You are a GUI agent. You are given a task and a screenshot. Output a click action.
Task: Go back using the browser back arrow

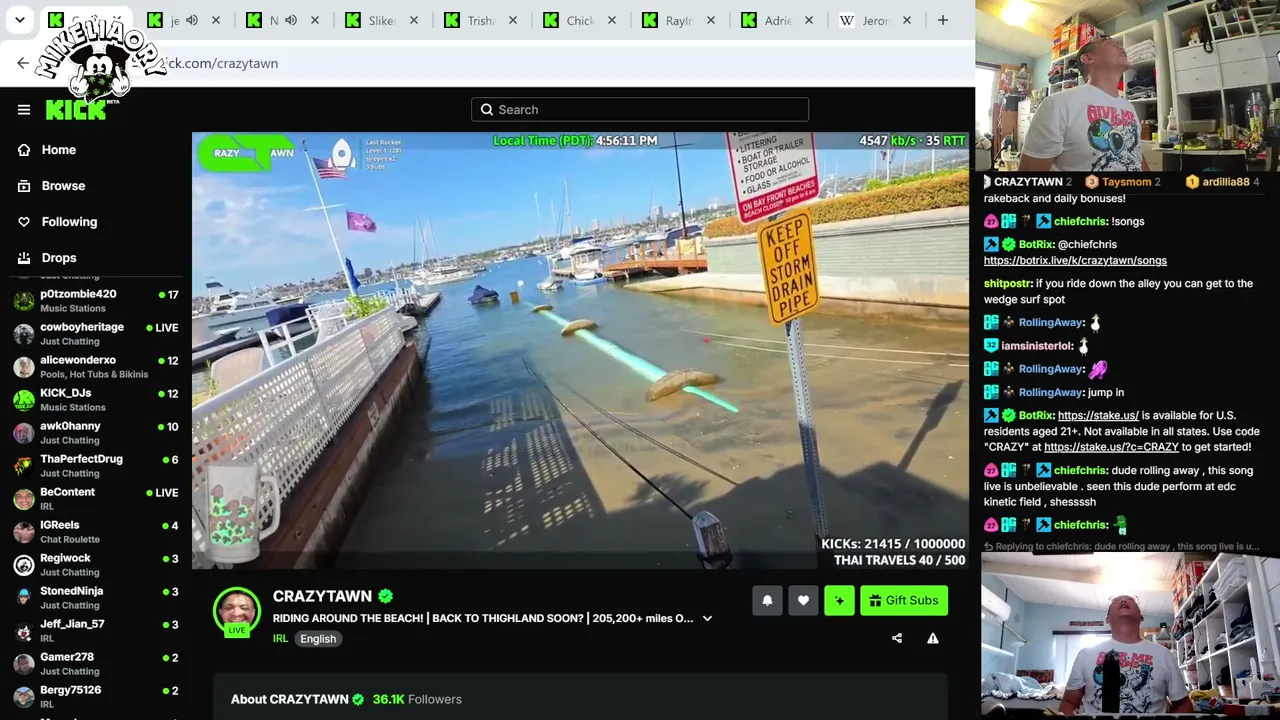23,63
